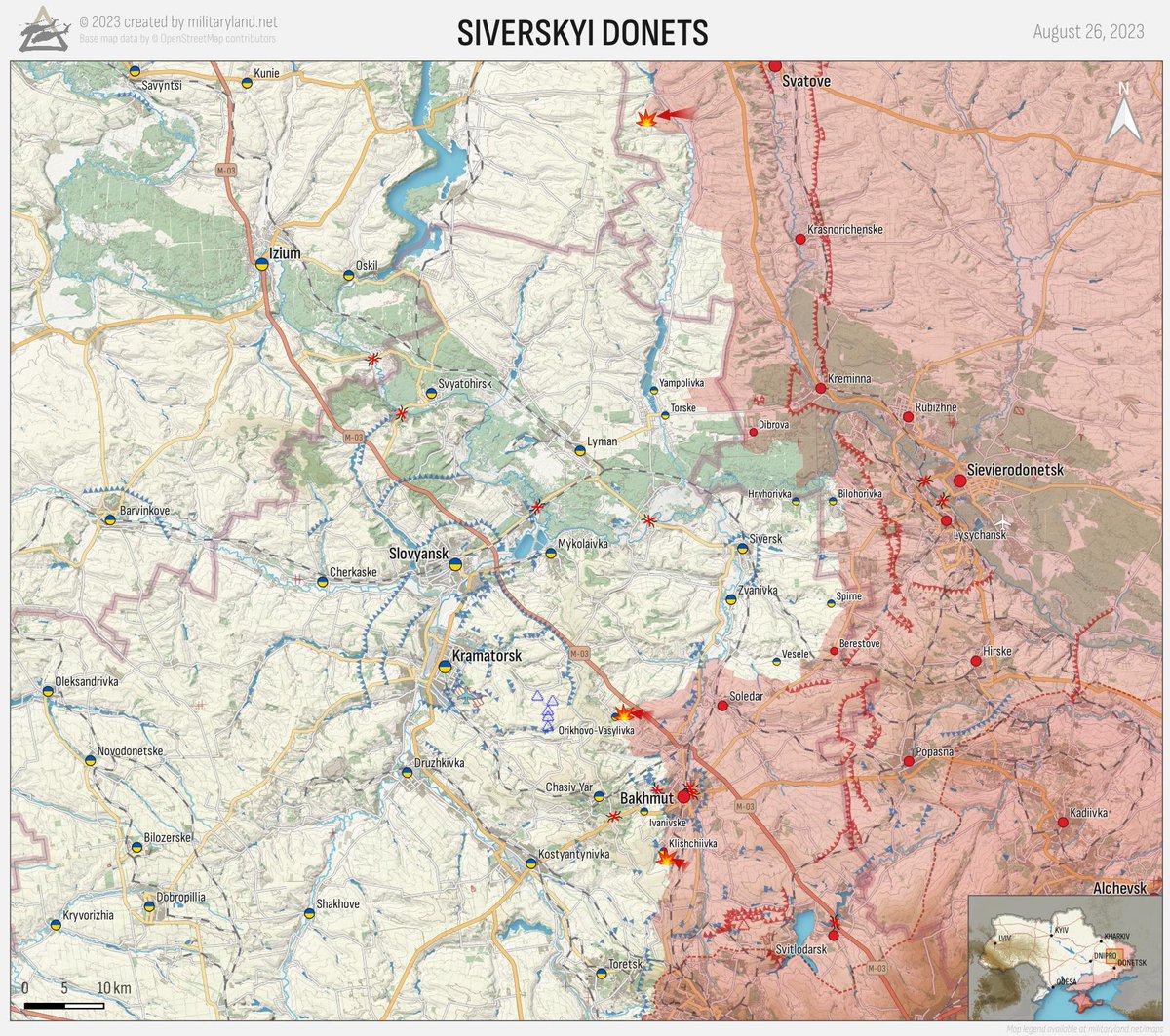Click the Torske village label
This screenshot has width=1170, height=1036.
pos(682,408)
